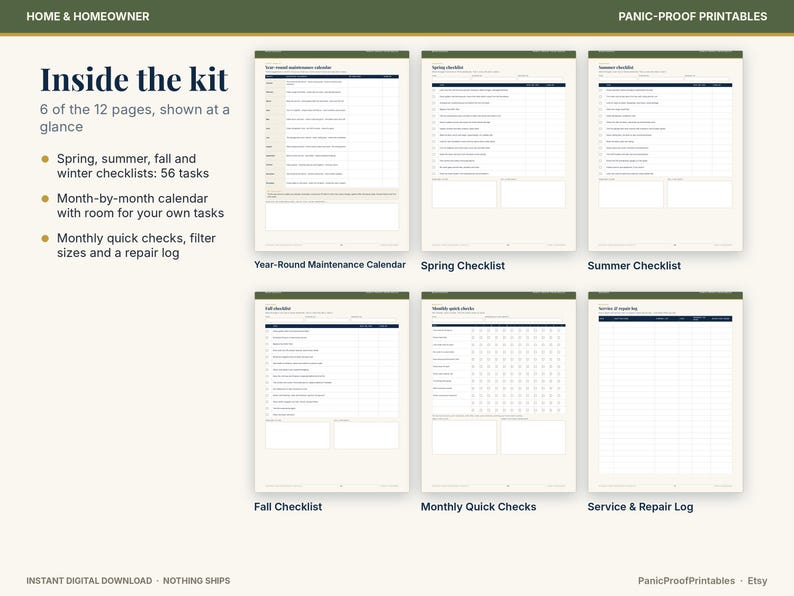Click the 'Etsy' footer text
This screenshot has height=596, width=794.
click(757, 581)
